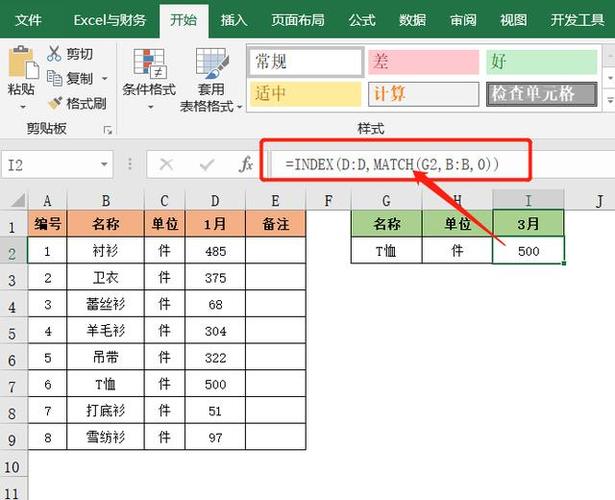The image size is (615, 500).
Task: Click cell with value 485
Action: (215, 250)
